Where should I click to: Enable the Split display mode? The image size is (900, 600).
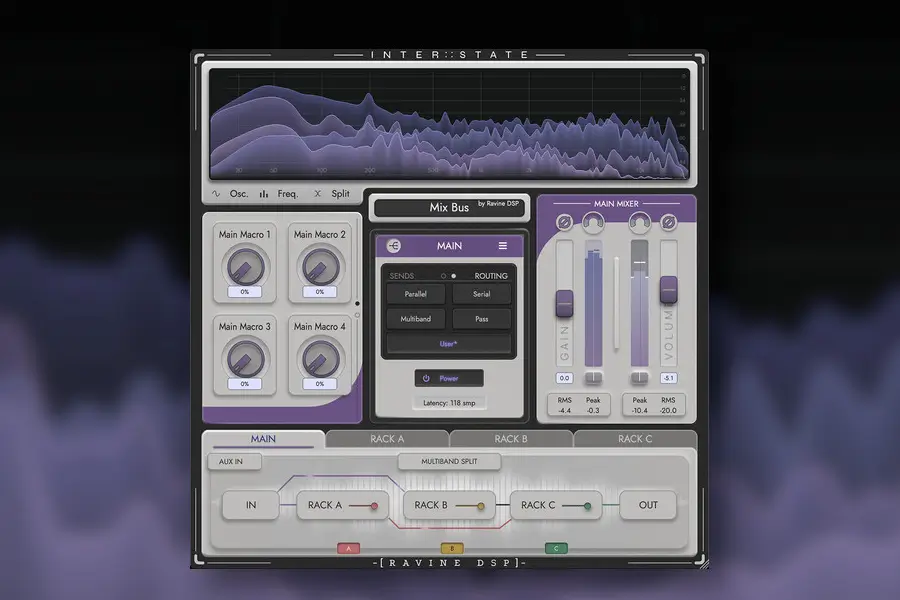332,194
